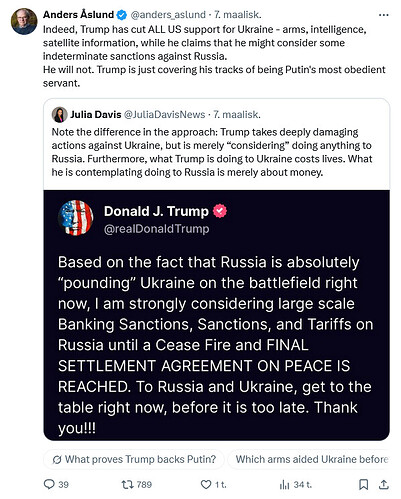Visit the @anders_aslund handle link
Viewport: 401px width, 499px height.
168,15
